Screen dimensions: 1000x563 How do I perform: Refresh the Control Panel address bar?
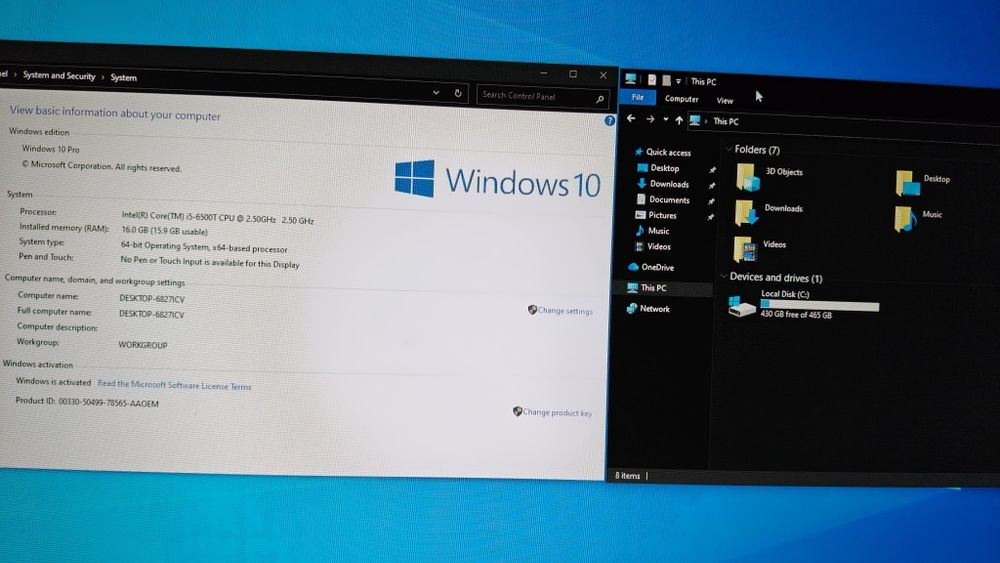pyautogui.click(x=458, y=93)
